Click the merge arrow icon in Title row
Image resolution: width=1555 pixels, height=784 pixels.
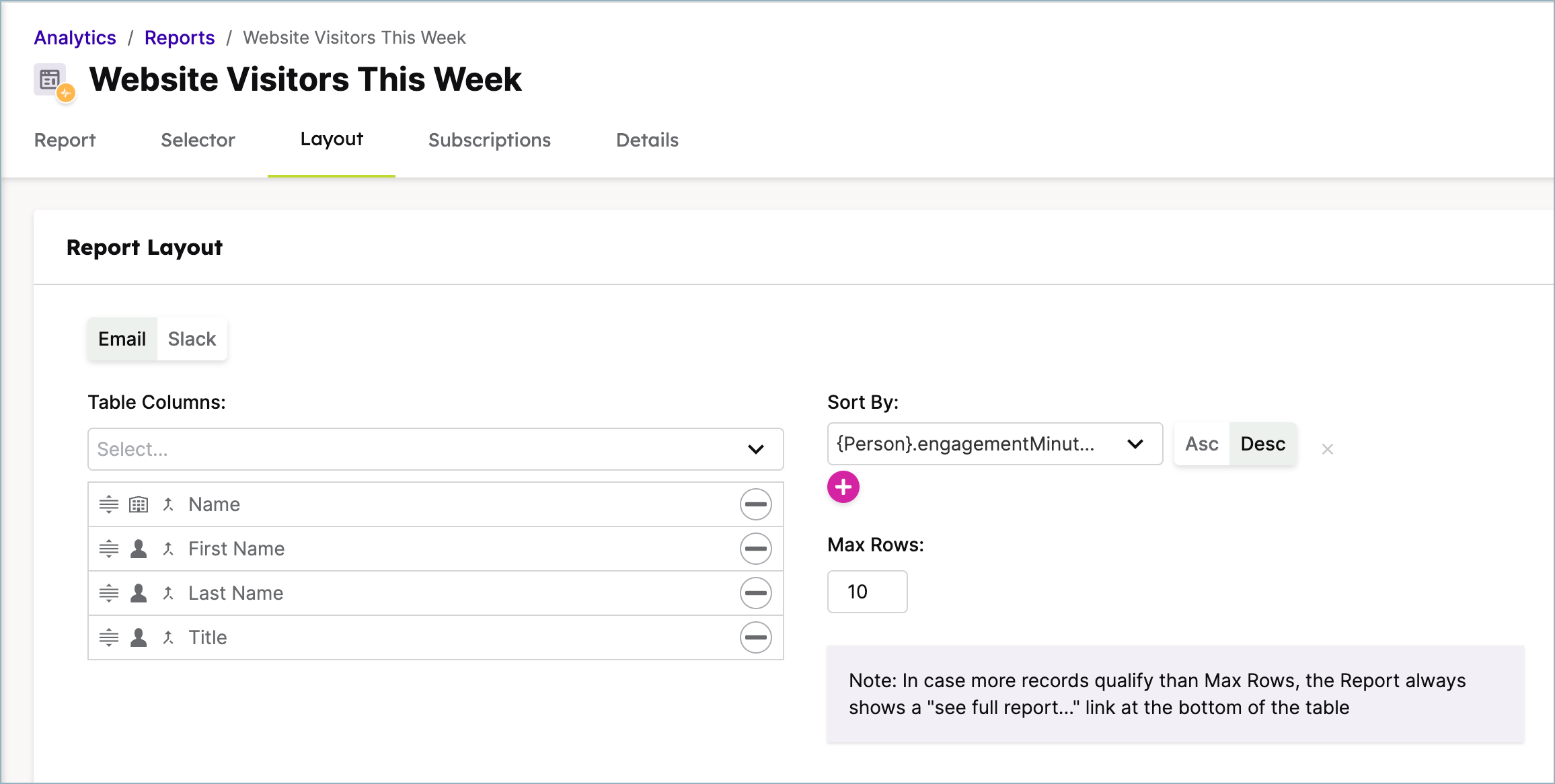pyautogui.click(x=168, y=637)
